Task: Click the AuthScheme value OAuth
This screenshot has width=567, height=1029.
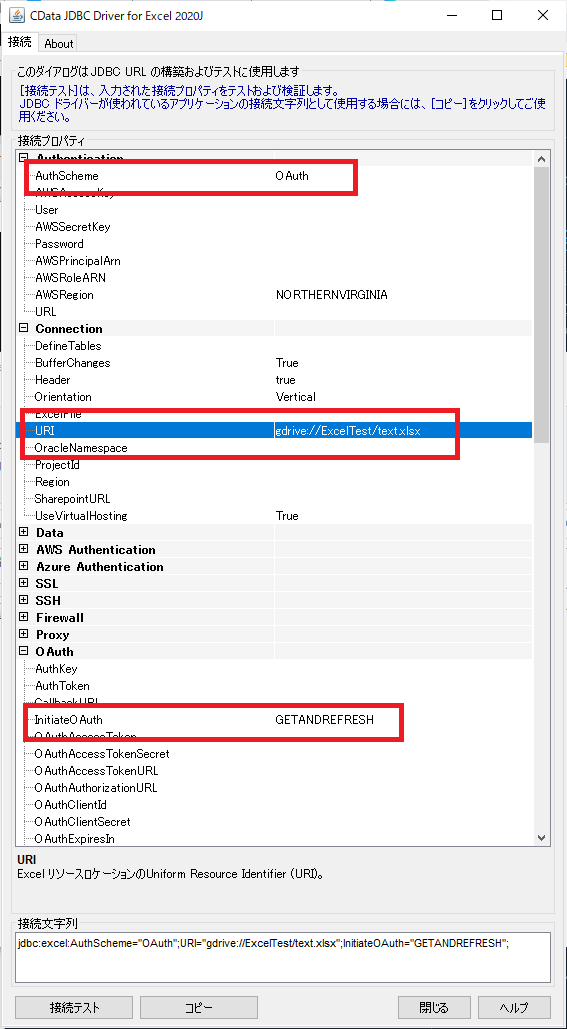Action: (292, 176)
